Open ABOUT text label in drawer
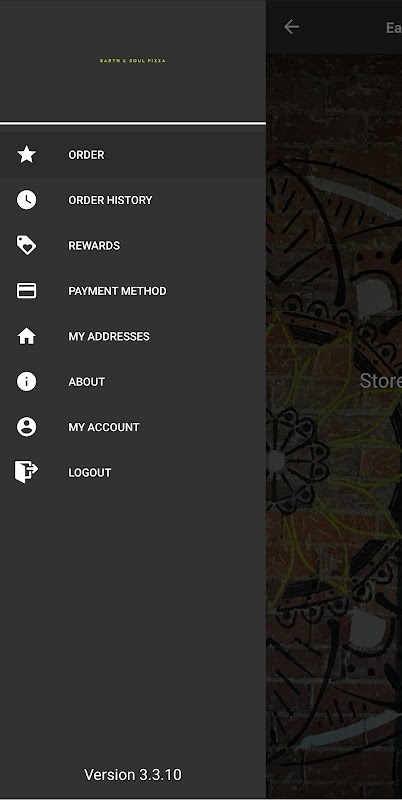The width and height of the screenshot is (402, 800). click(87, 382)
